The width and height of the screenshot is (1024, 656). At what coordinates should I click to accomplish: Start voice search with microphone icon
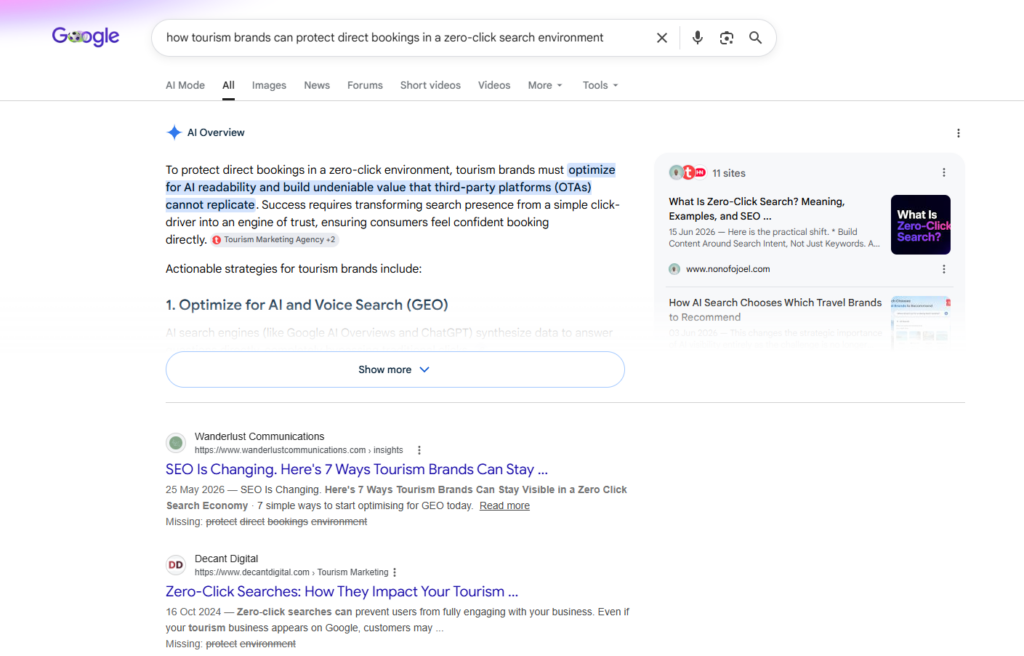click(697, 38)
